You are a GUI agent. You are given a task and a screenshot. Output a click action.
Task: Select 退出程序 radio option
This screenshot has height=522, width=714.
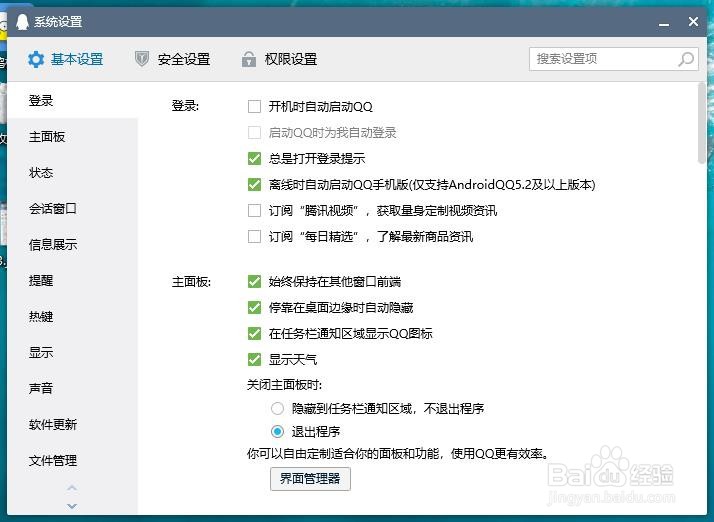277,431
